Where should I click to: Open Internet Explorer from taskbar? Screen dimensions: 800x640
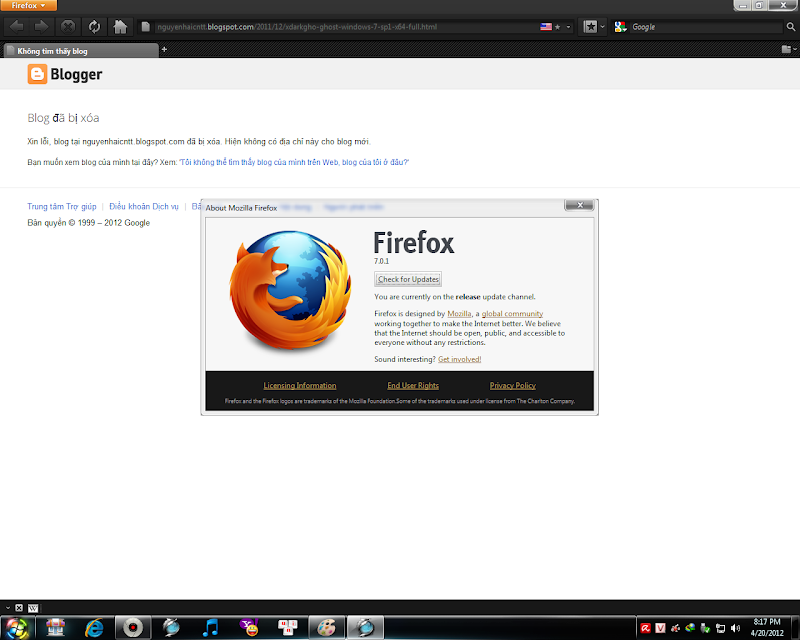click(x=94, y=628)
